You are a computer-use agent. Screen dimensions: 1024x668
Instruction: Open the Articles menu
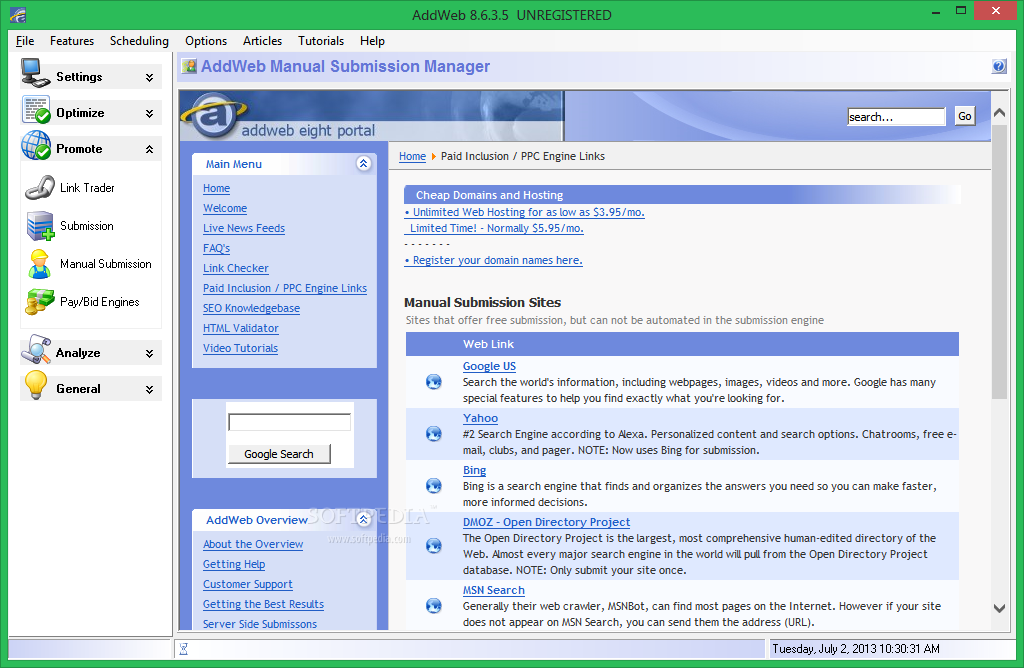[x=263, y=40]
